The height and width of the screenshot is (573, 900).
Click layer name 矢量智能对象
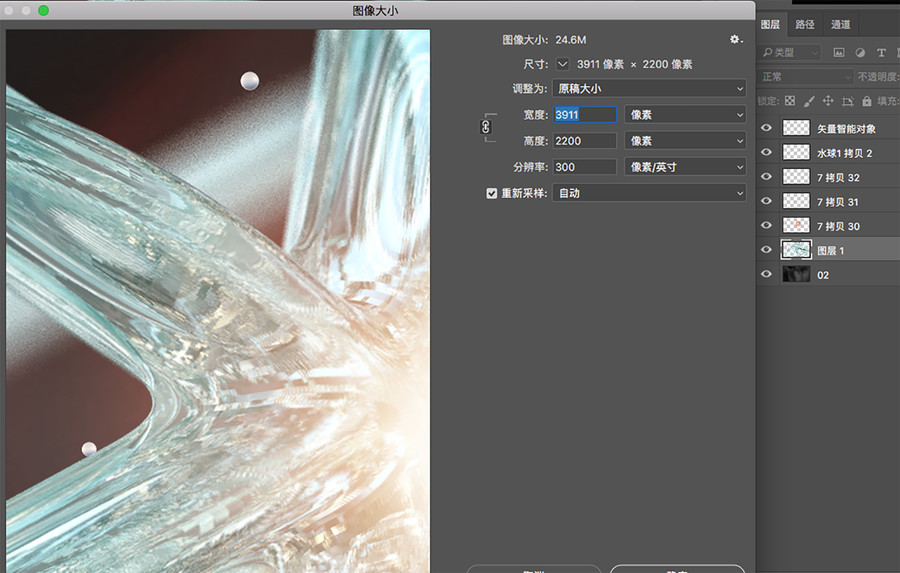(846, 129)
